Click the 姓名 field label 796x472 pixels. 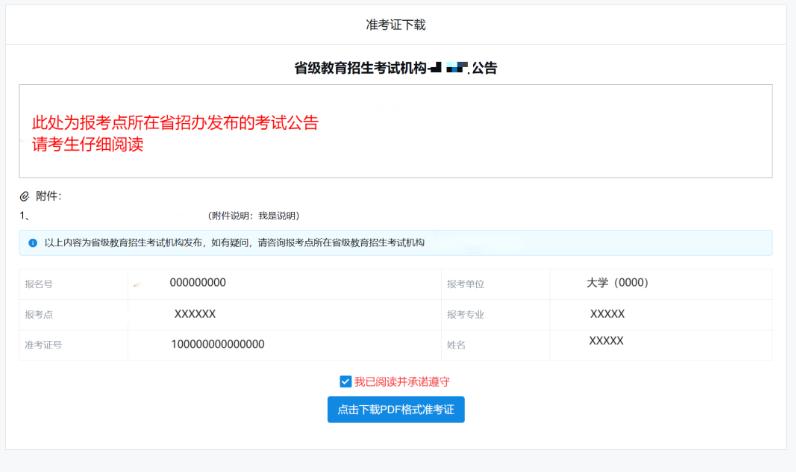456,345
